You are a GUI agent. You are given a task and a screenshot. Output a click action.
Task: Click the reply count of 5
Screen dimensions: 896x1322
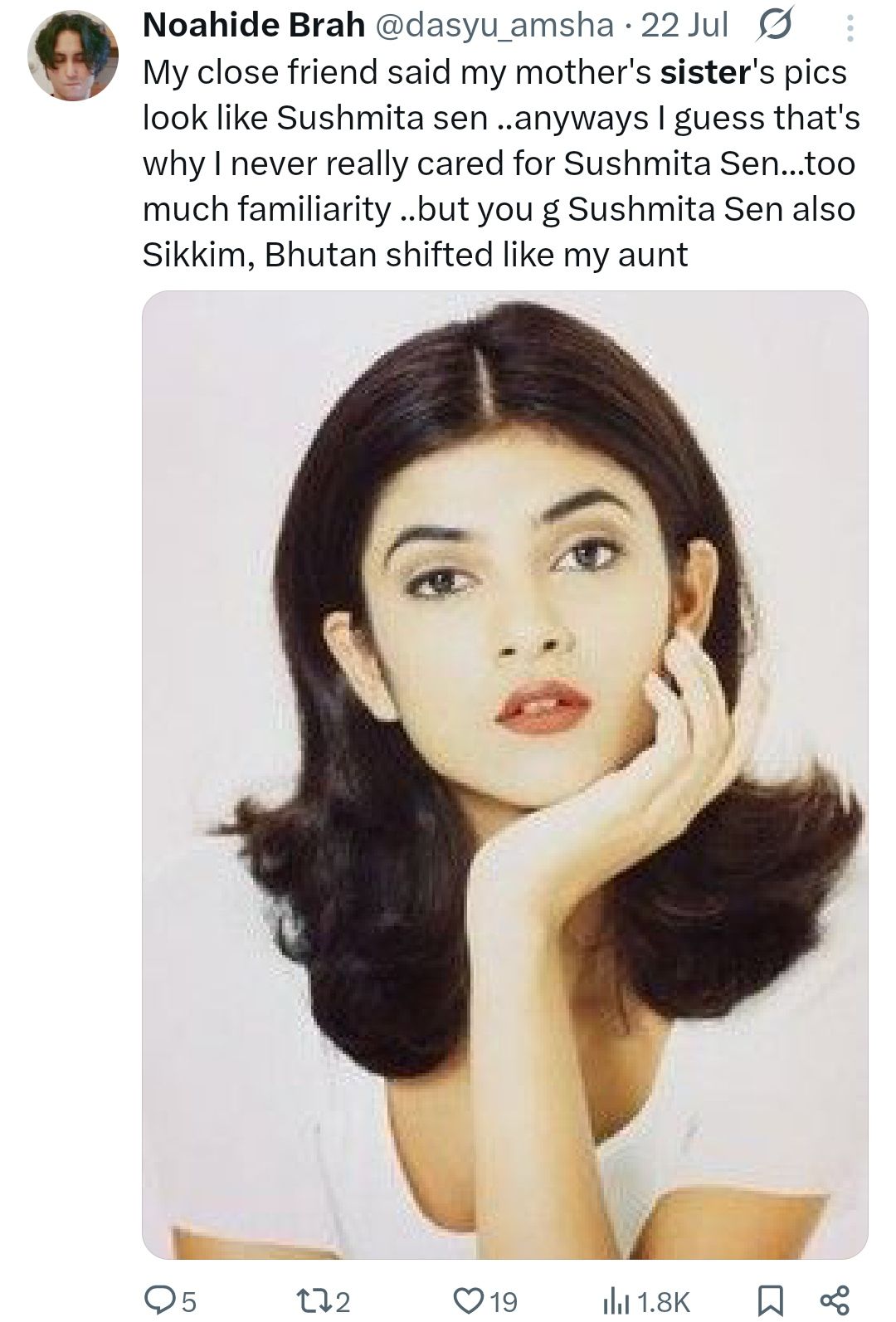[x=189, y=1301]
